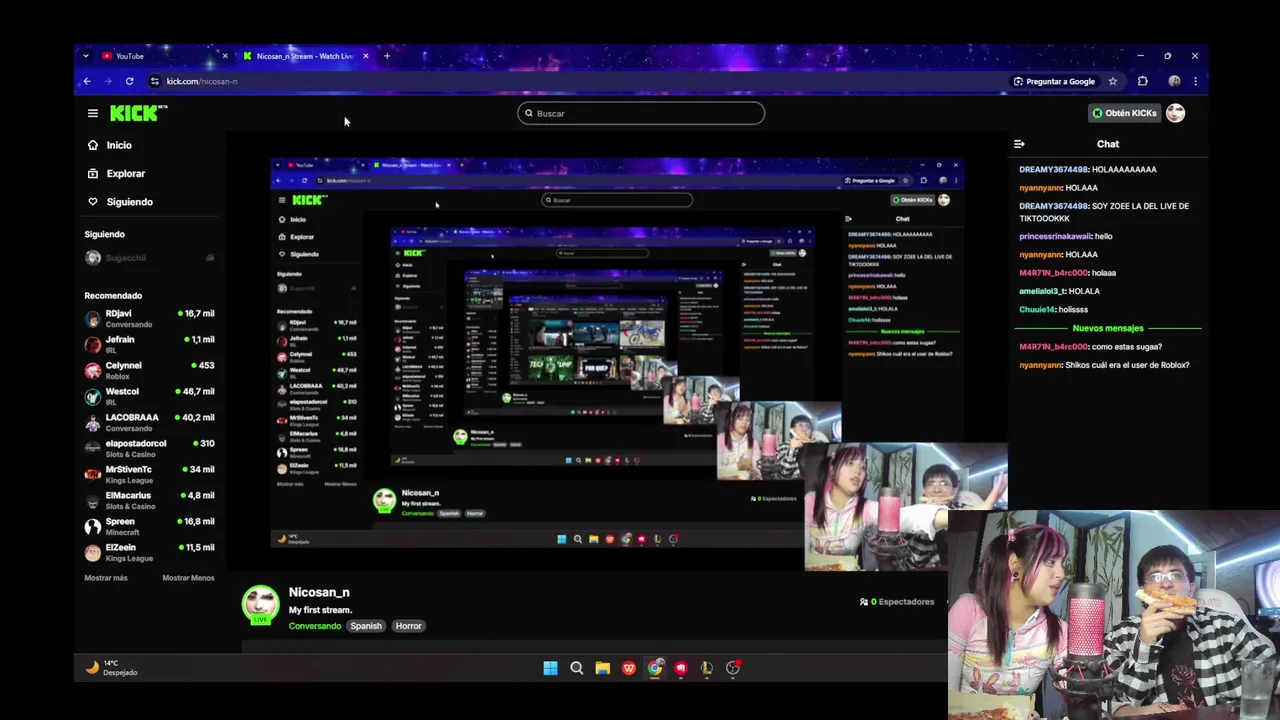The height and width of the screenshot is (720, 1280).
Task: Click the Nuevos mensajes chat divider
Action: pos(1108,328)
